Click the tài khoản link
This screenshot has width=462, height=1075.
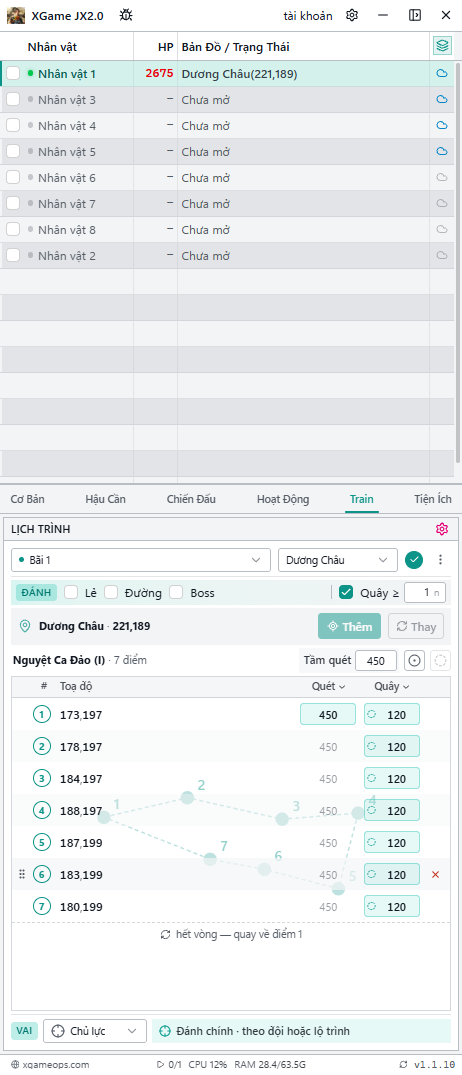pos(308,16)
